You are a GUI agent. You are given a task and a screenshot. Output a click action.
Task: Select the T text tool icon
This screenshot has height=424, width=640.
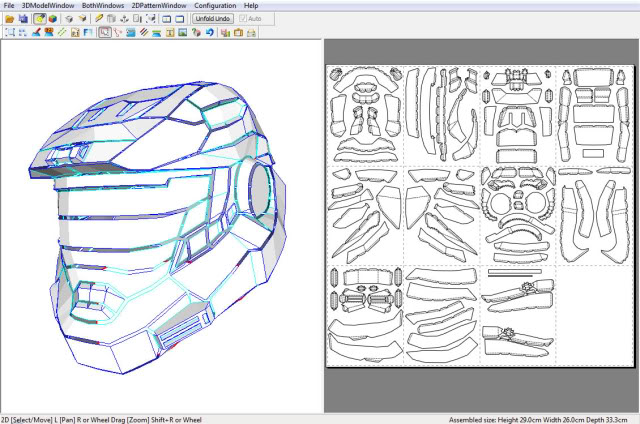(x=170, y=32)
